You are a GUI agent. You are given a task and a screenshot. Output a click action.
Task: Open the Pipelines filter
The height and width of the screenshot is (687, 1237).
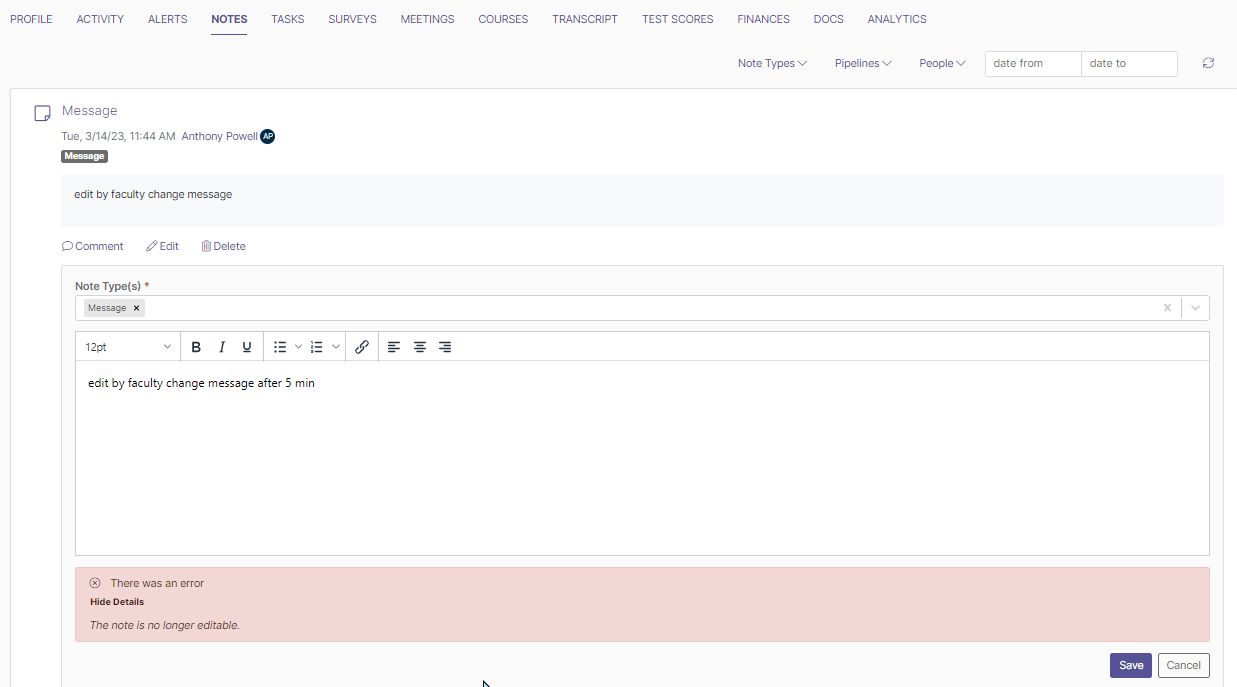(x=863, y=63)
